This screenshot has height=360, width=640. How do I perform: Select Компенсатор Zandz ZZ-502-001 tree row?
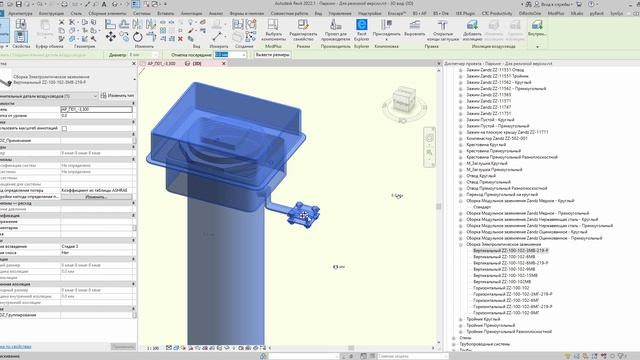[497, 138]
